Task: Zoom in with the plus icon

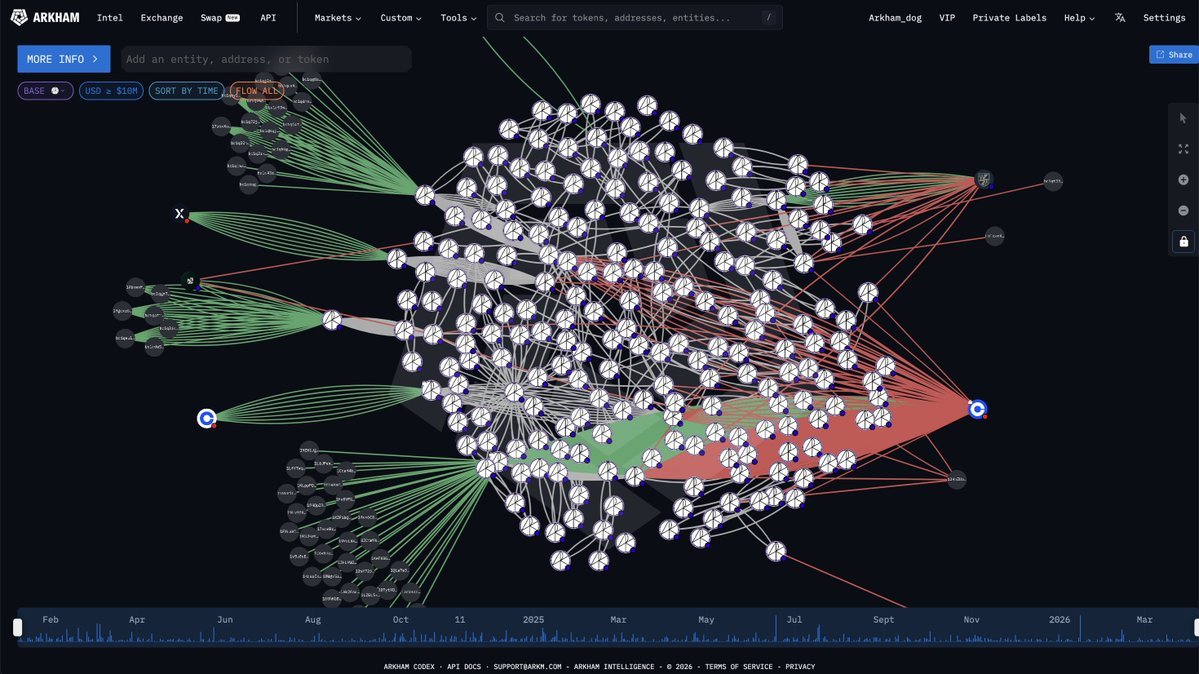Action: tap(1183, 180)
